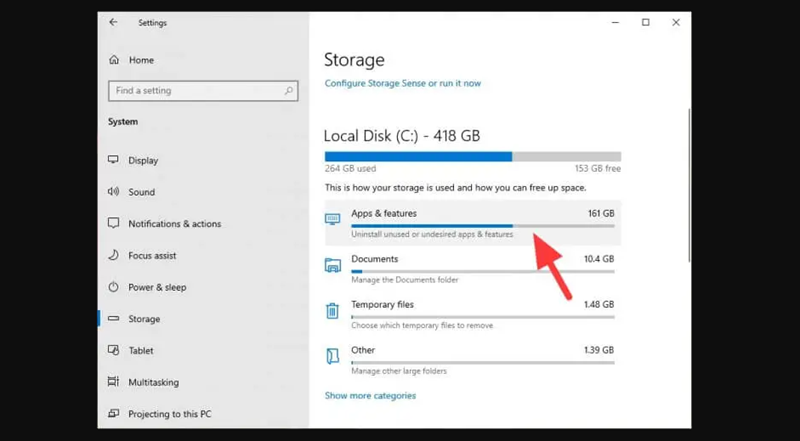
Task: Click the Power & sleep icon
Action: click(x=114, y=287)
